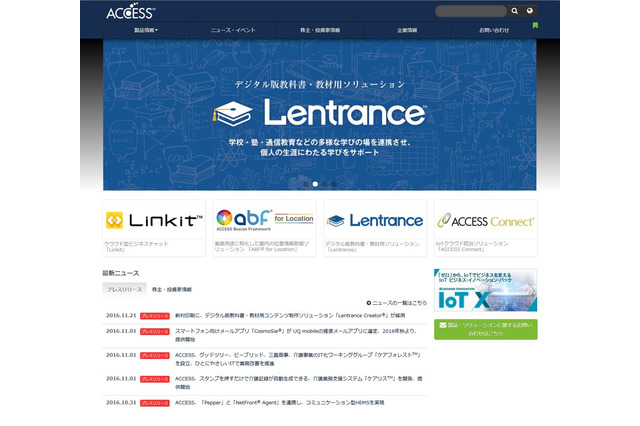Click the 最新ニュース heading
This screenshot has width=640, height=426.
point(121,273)
